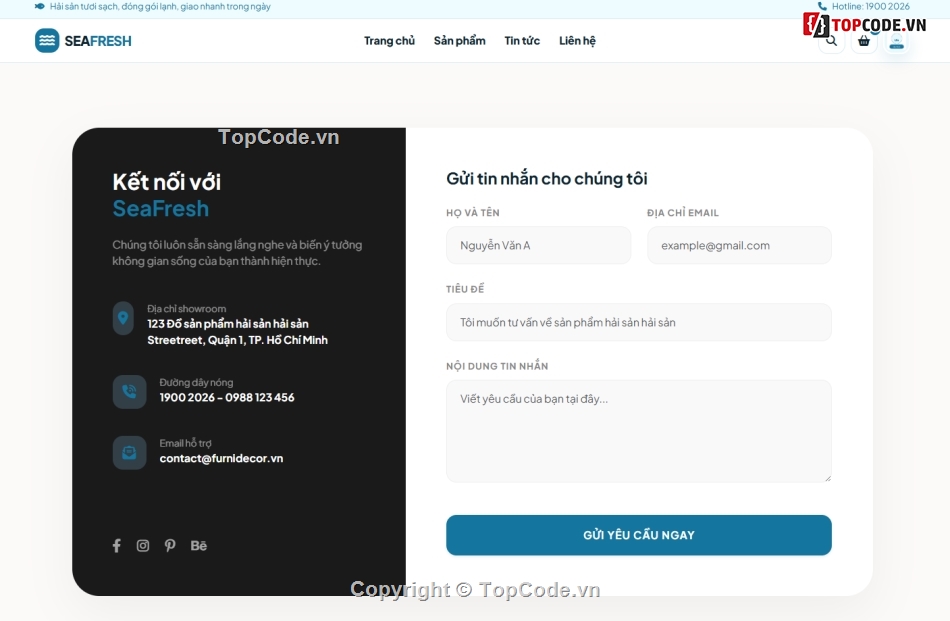Open the Behance social icon
The width and height of the screenshot is (950, 621).
[x=199, y=546]
